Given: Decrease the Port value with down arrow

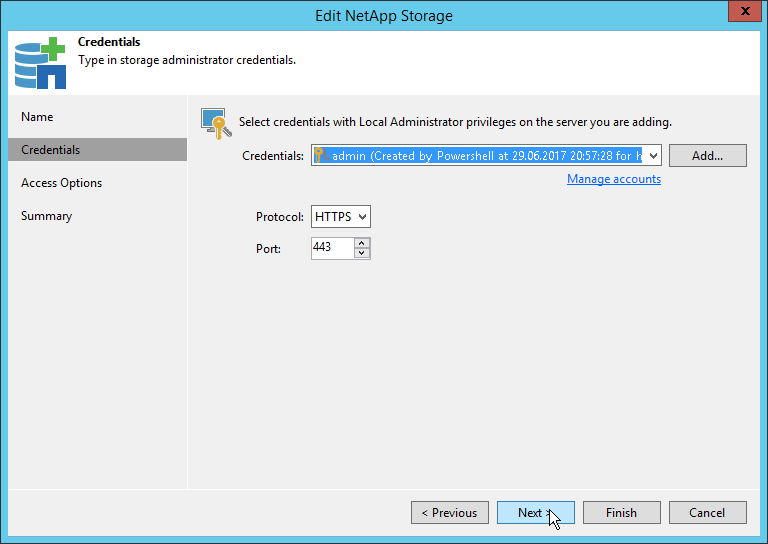Looking at the screenshot, I should pos(362,253).
